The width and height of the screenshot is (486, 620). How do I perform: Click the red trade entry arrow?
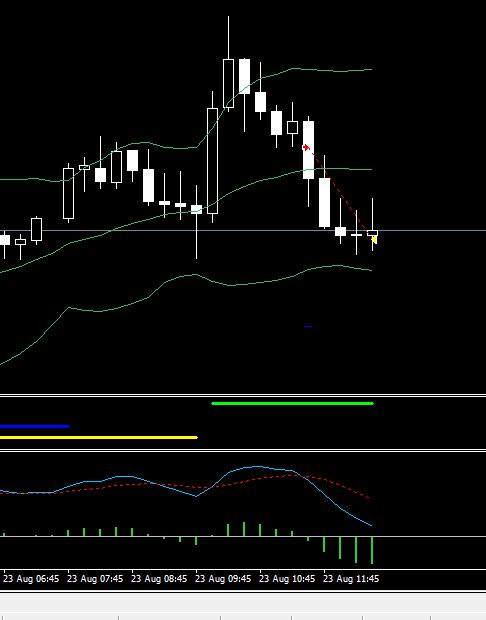coord(306,147)
